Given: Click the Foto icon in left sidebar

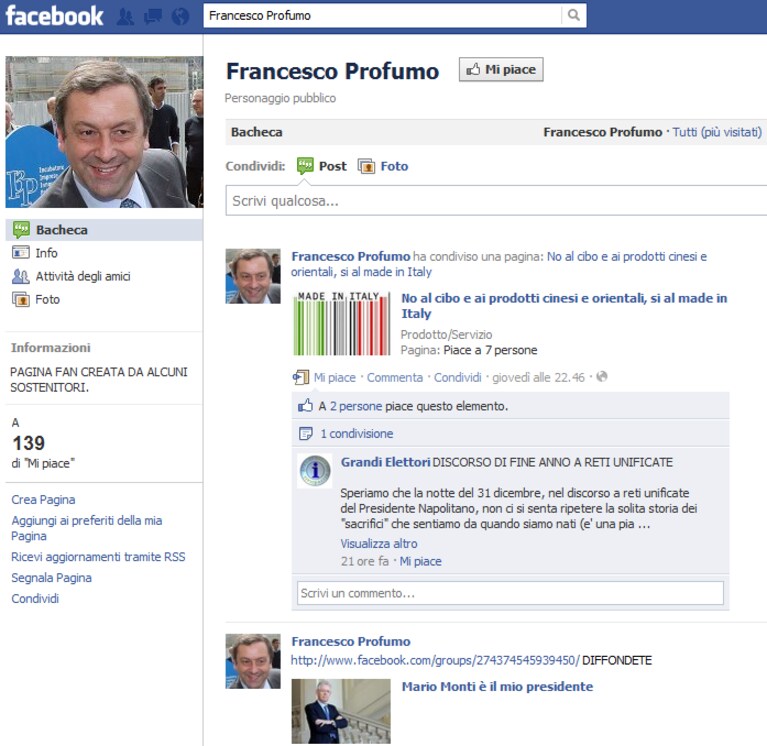Looking at the screenshot, I should 21,299.
